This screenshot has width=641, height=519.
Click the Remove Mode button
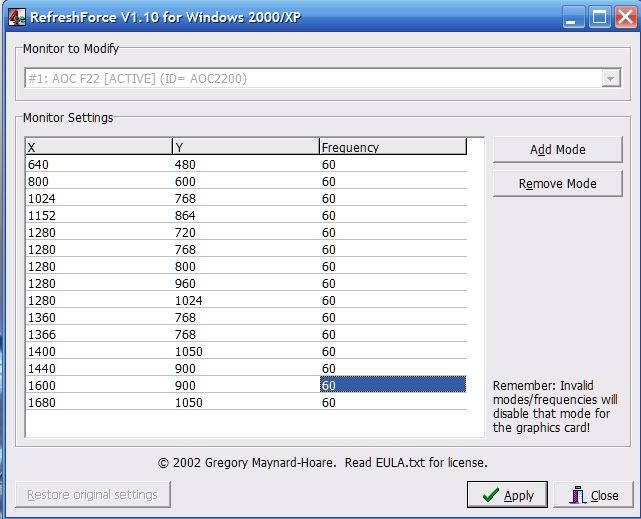click(558, 183)
